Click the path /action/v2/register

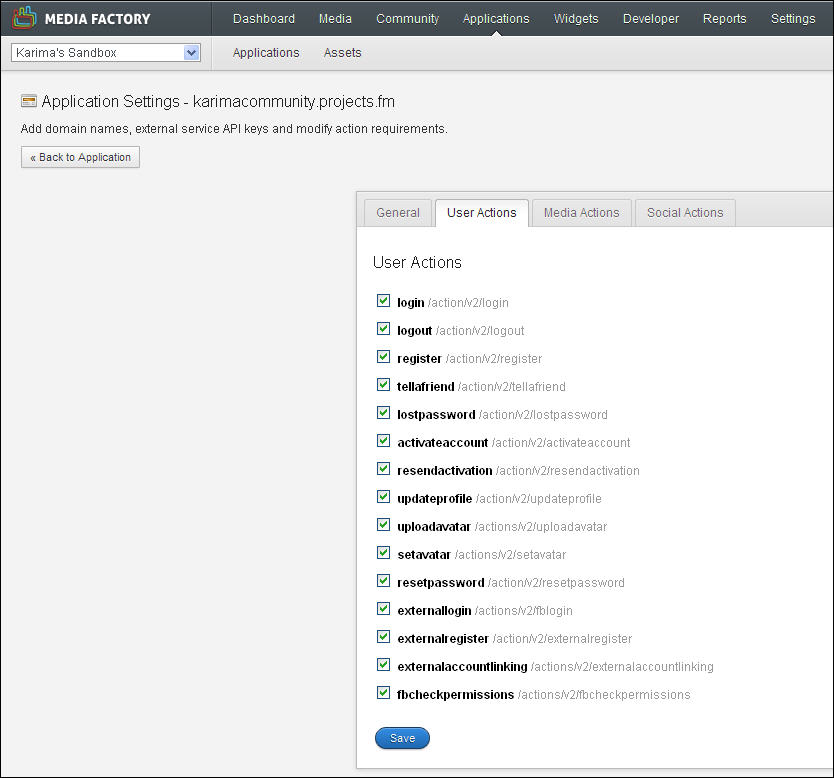click(x=494, y=359)
